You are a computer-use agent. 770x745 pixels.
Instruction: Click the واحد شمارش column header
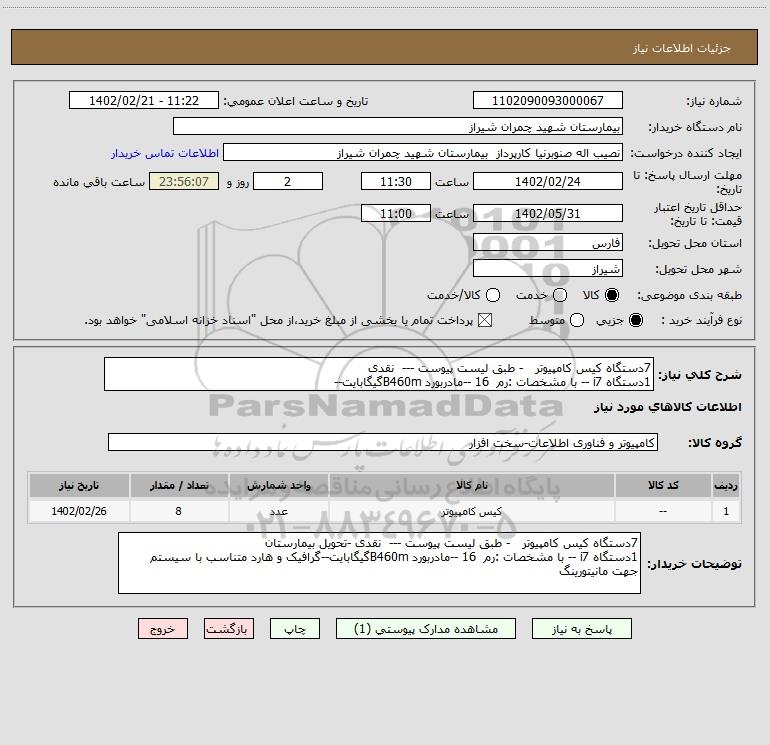278,486
